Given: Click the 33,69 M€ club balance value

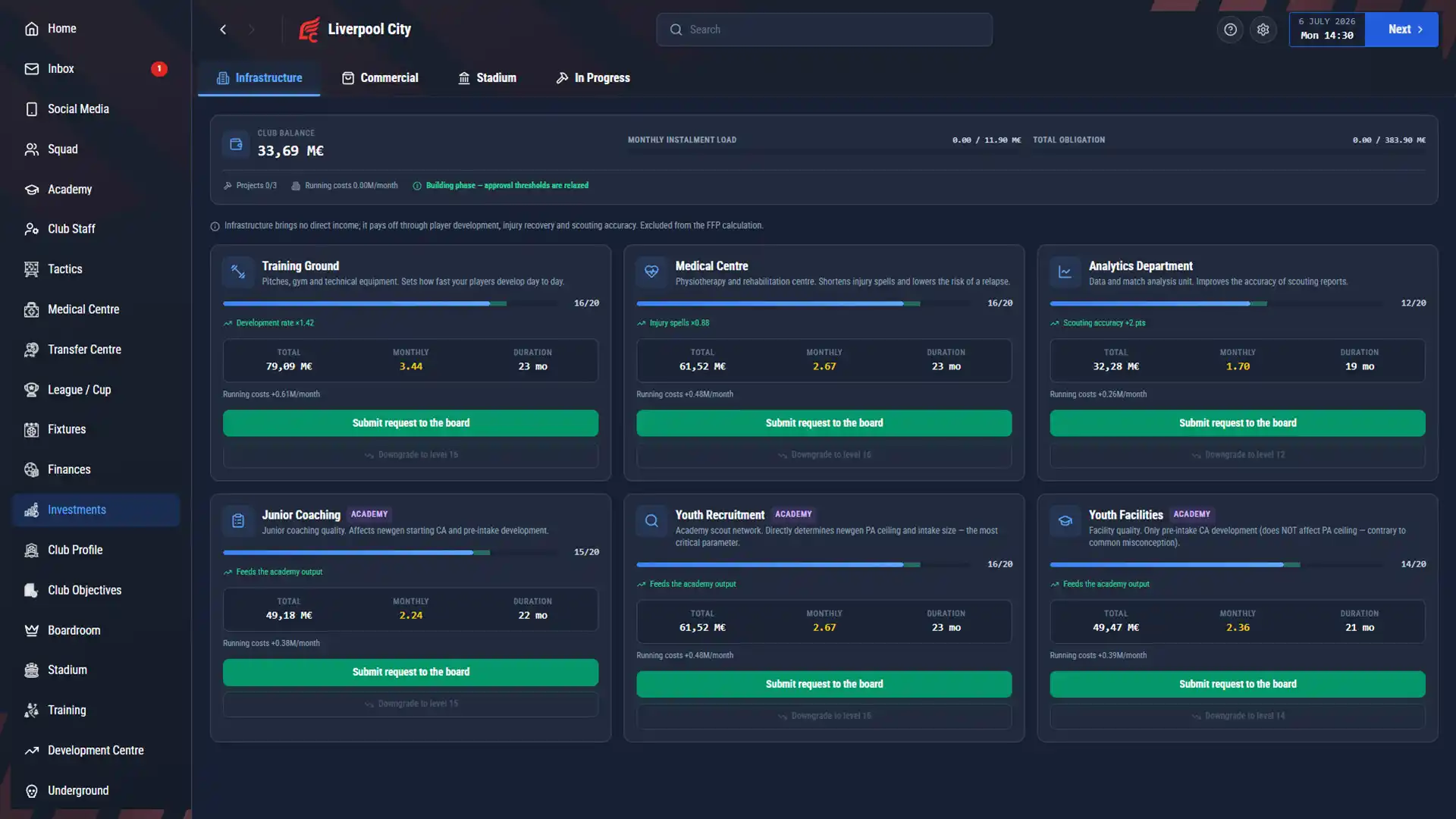Looking at the screenshot, I should click(290, 151).
